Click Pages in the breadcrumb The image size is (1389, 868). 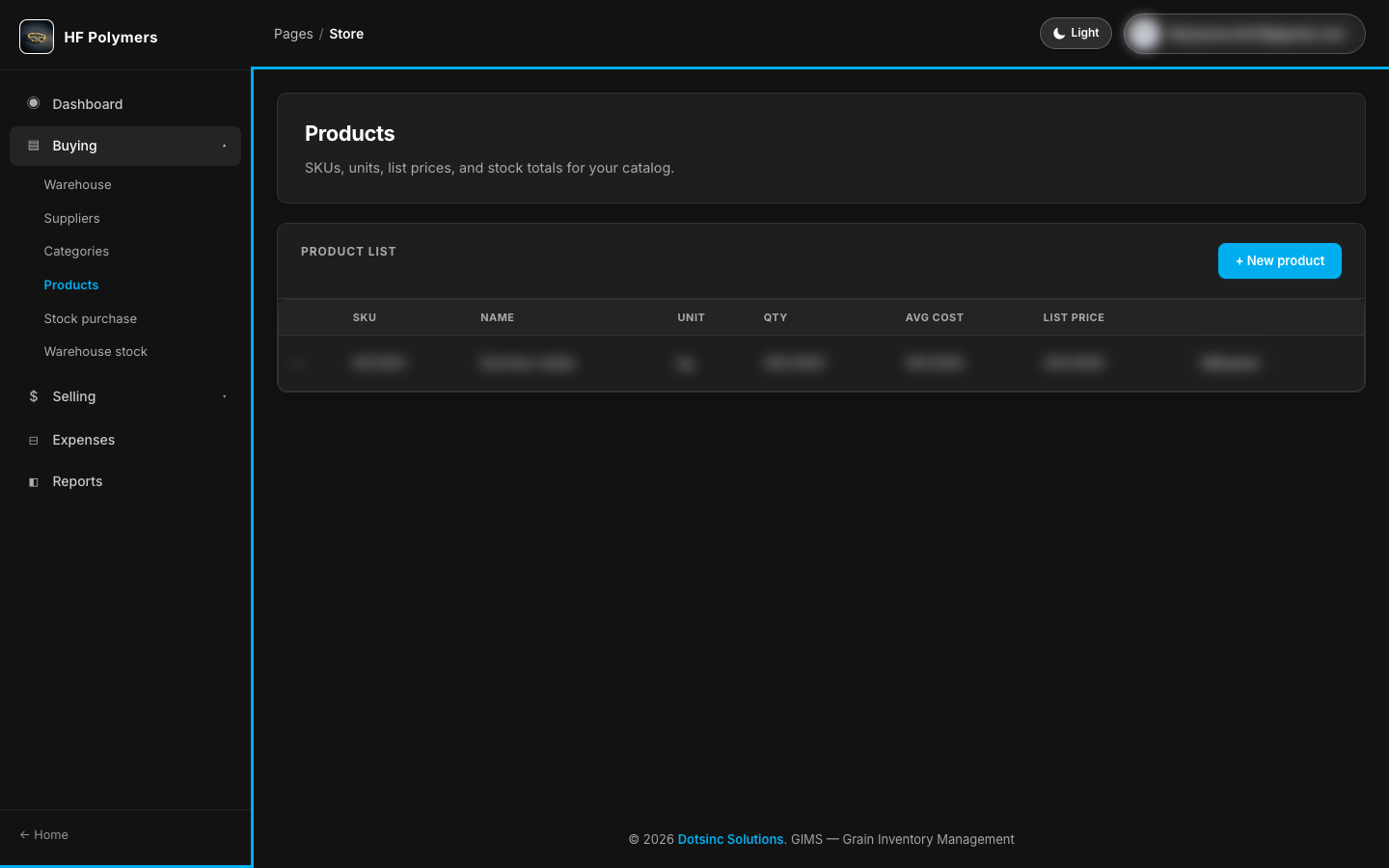click(x=293, y=34)
